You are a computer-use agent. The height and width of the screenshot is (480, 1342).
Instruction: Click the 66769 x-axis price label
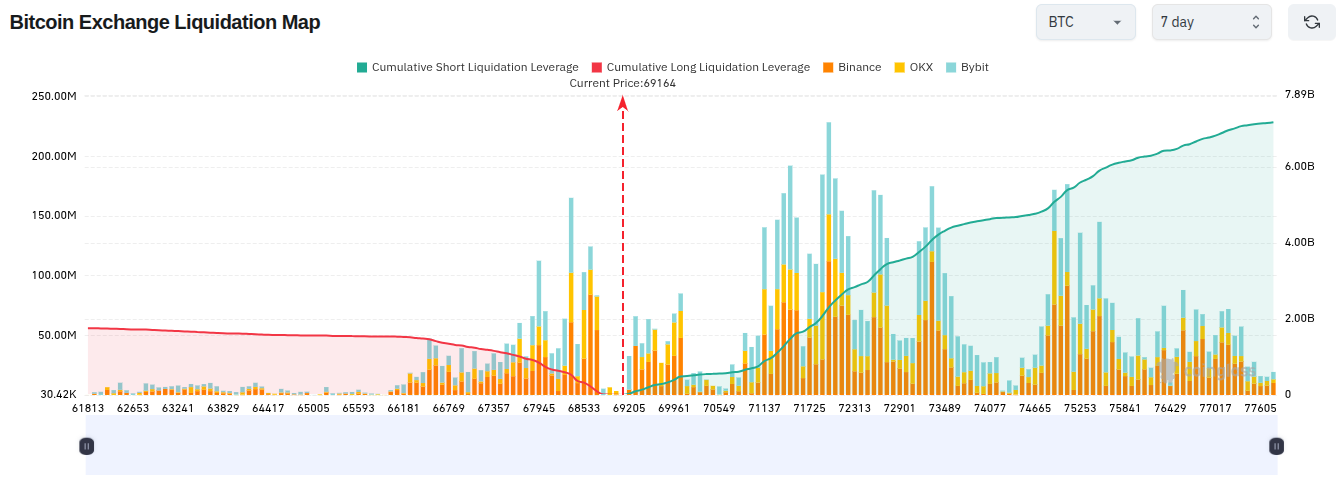[x=448, y=408]
